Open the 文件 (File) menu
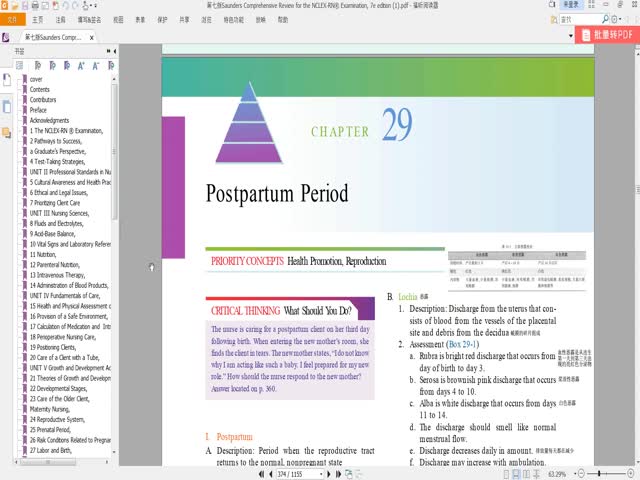Image resolution: width=640 pixels, height=480 pixels. click(12, 18)
